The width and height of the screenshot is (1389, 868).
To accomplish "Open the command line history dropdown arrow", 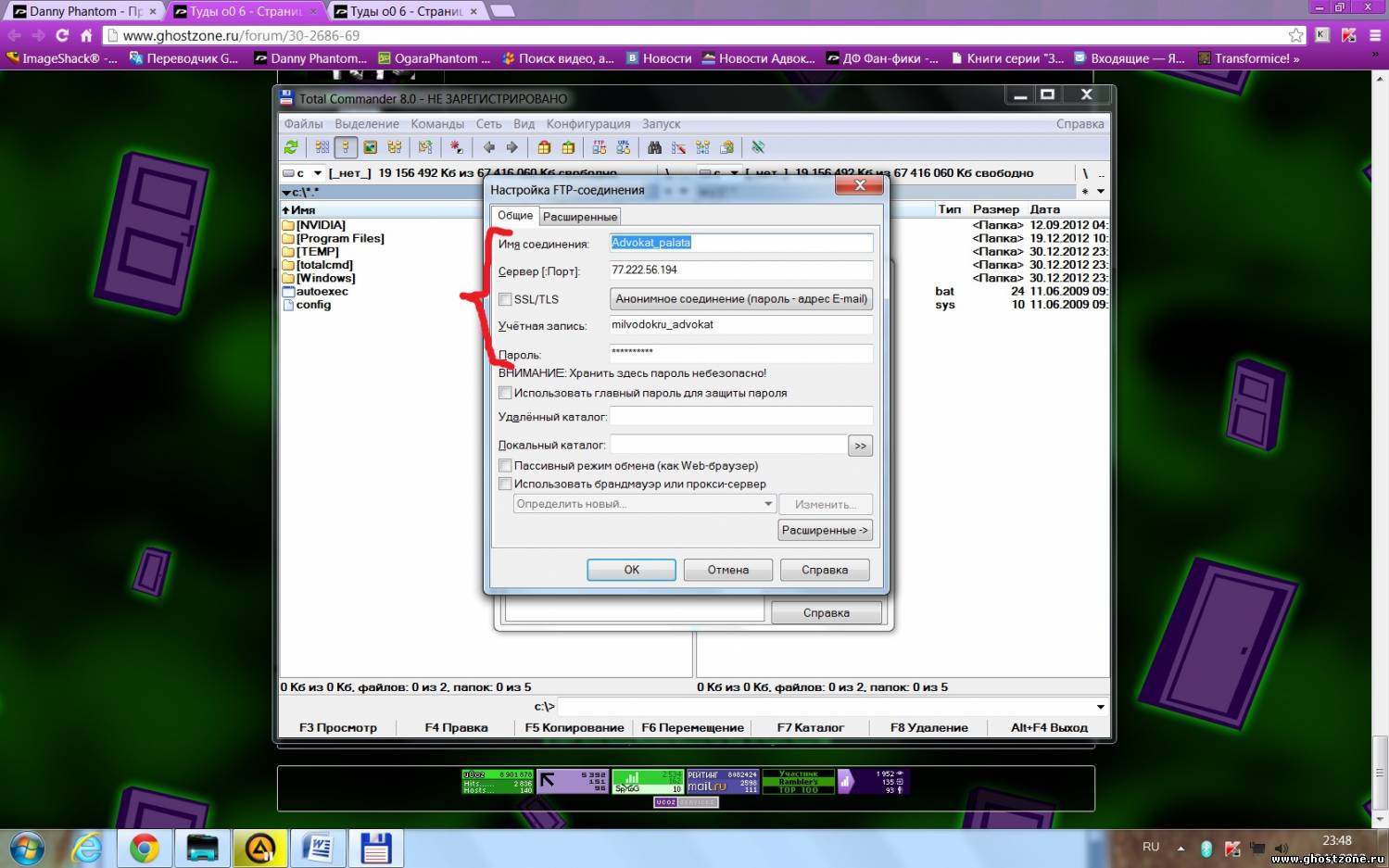I will 1100,707.
